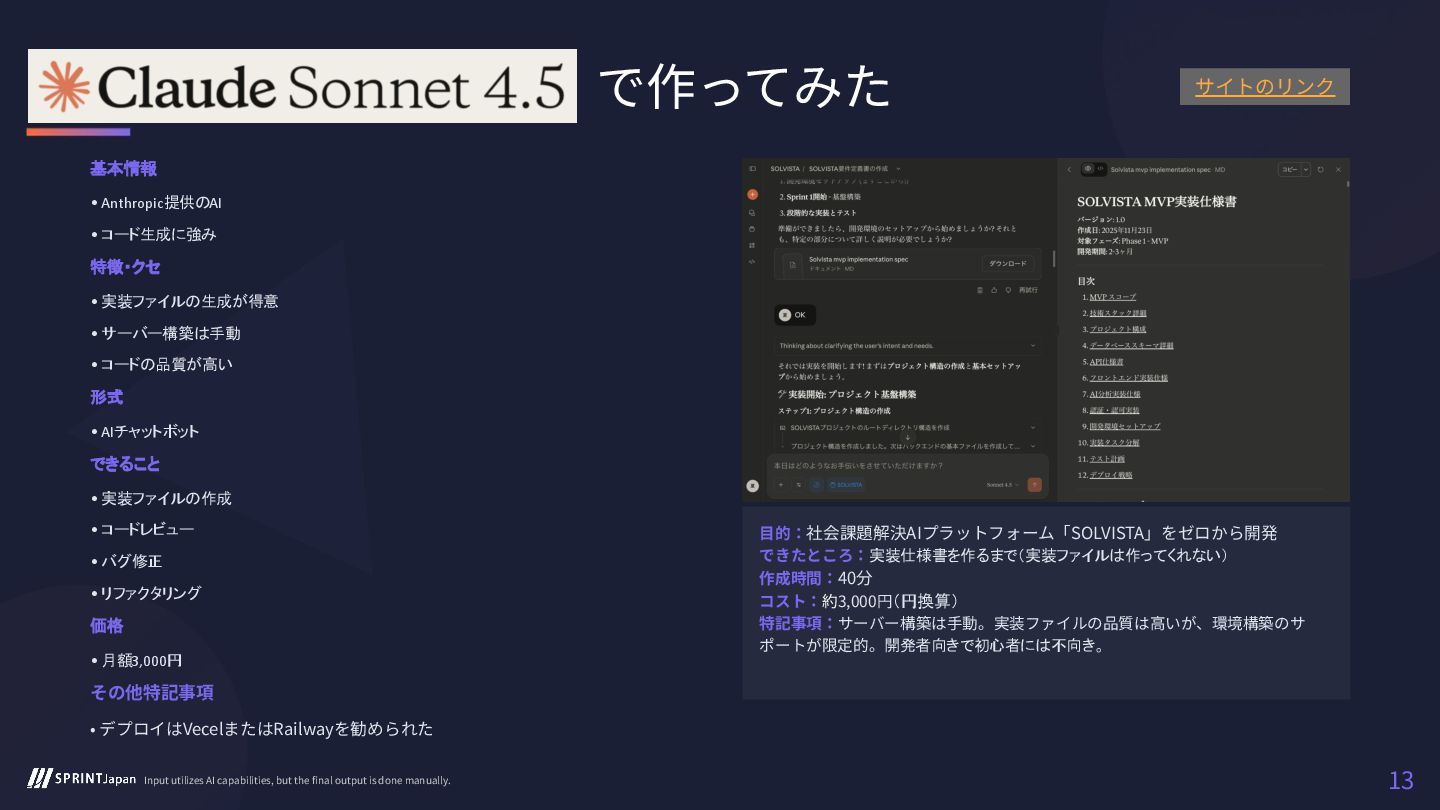
Task: Open the Projects icon in Claude sidebar
Action: [x=752, y=229]
